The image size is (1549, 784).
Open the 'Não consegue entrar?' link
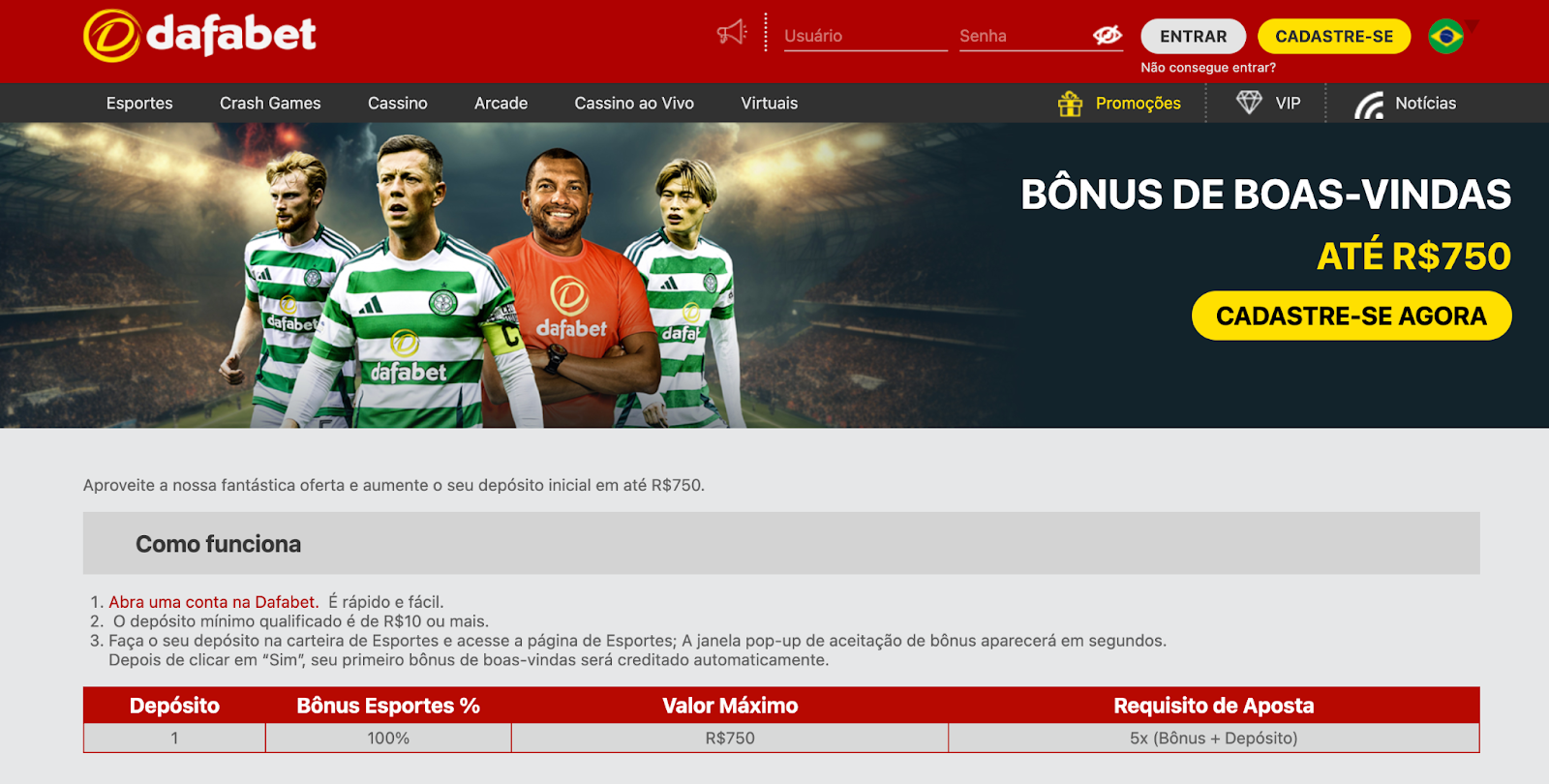tap(1208, 68)
